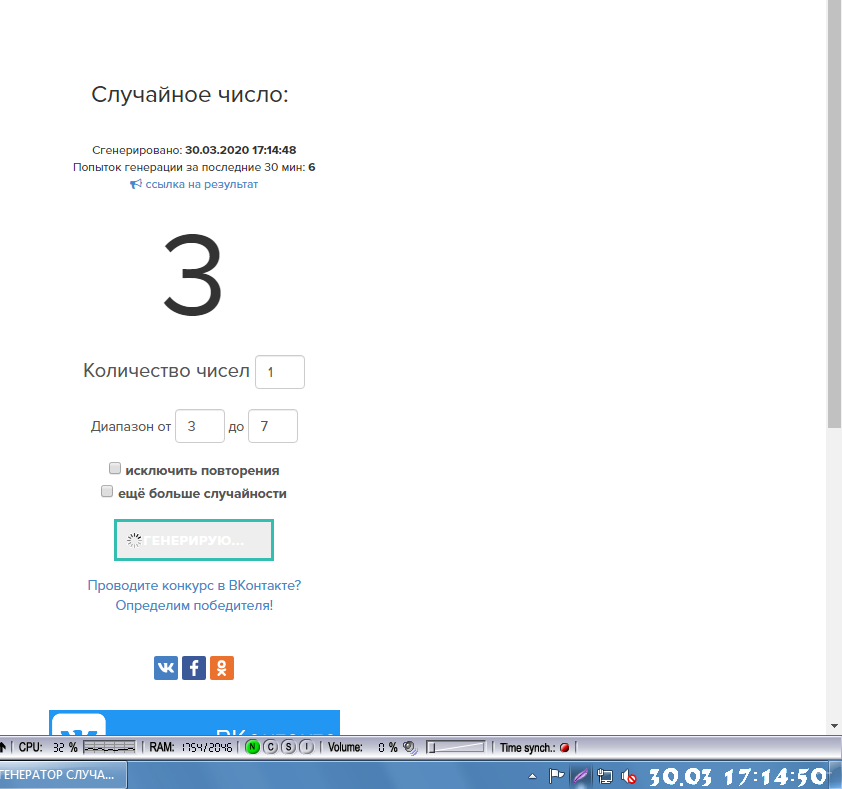Open the «ГЕНЕРАТОР СЛУЧА...» taskbar window button
This screenshot has width=842, height=789.
[63, 775]
